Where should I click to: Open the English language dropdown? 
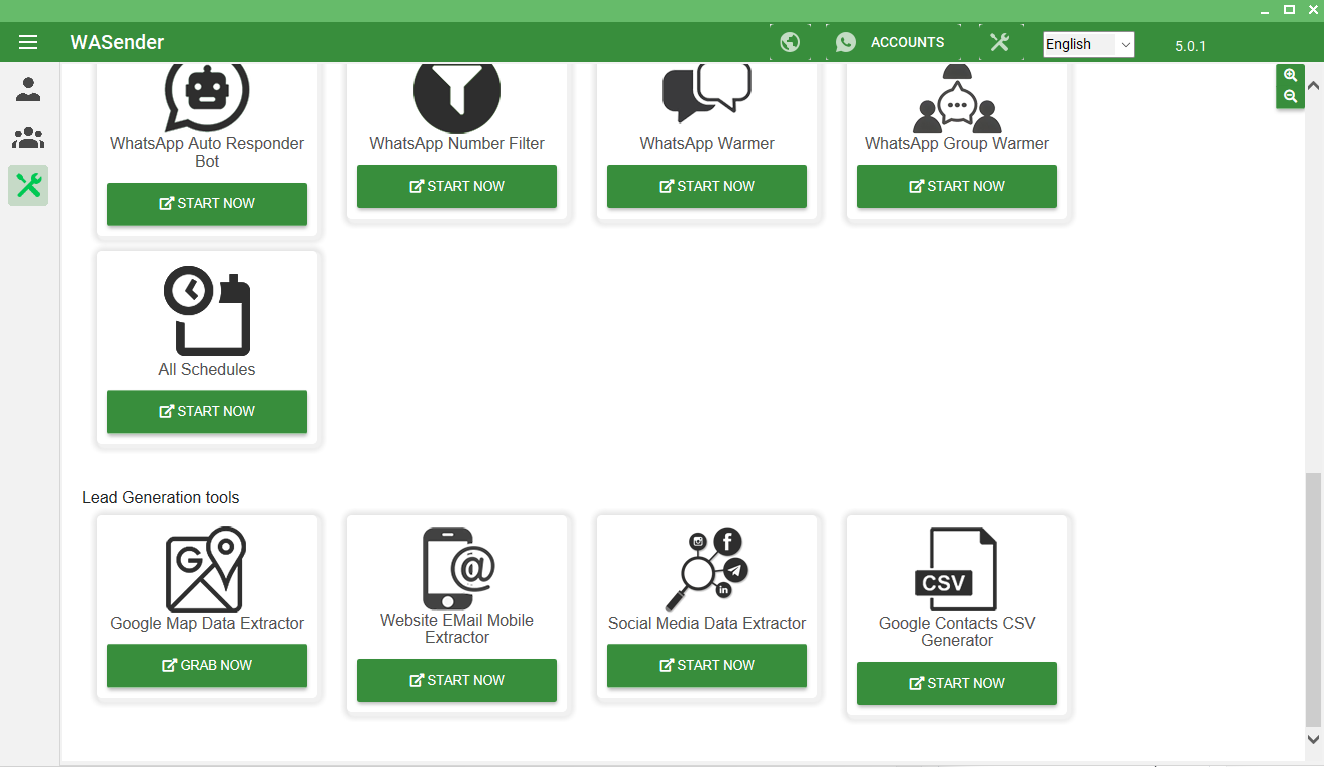(1088, 44)
